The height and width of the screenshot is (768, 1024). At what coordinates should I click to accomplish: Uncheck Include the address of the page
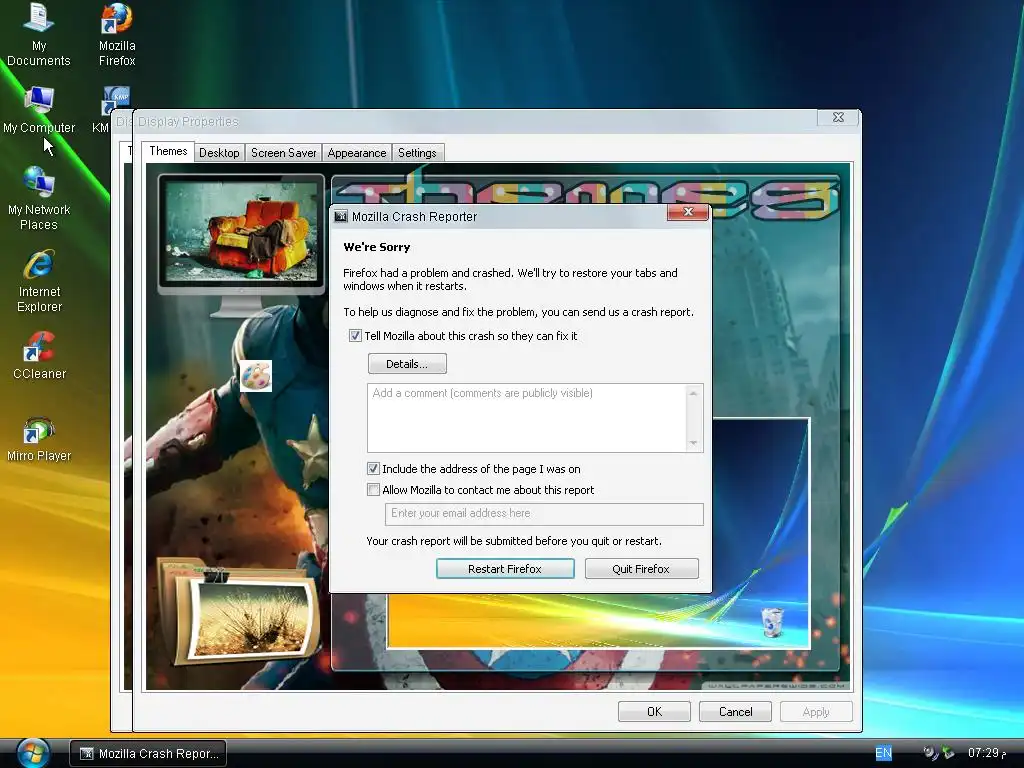(373, 469)
